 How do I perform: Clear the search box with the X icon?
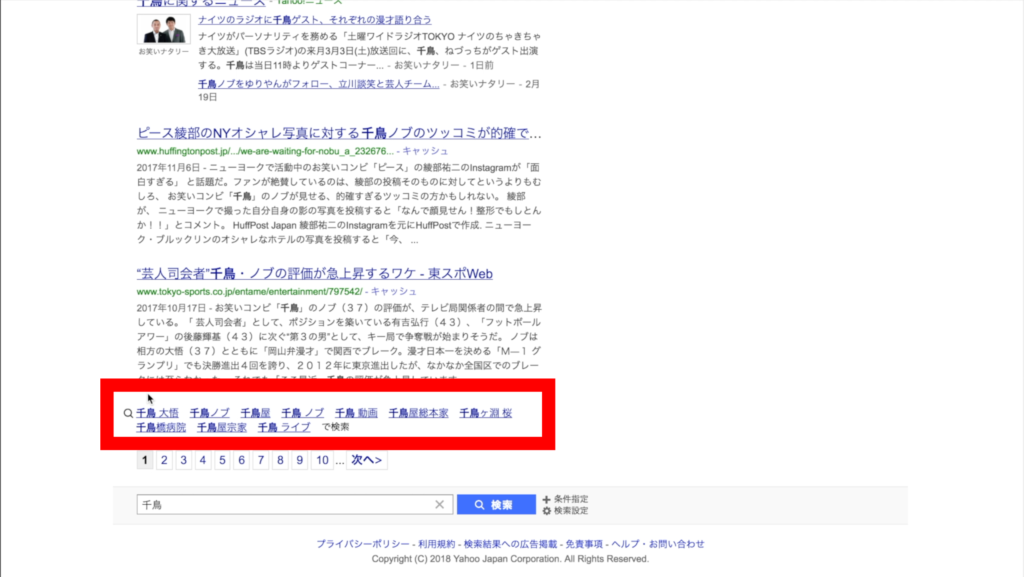pyautogui.click(x=440, y=505)
